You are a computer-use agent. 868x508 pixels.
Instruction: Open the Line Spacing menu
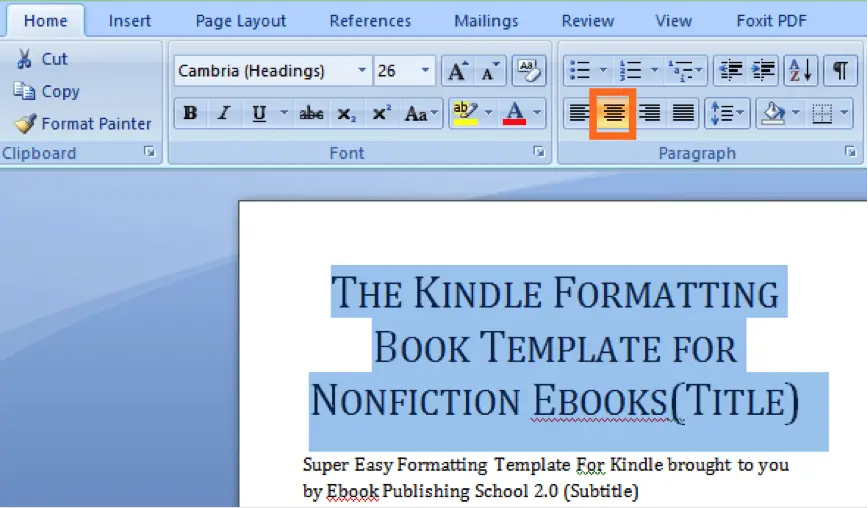tap(727, 113)
